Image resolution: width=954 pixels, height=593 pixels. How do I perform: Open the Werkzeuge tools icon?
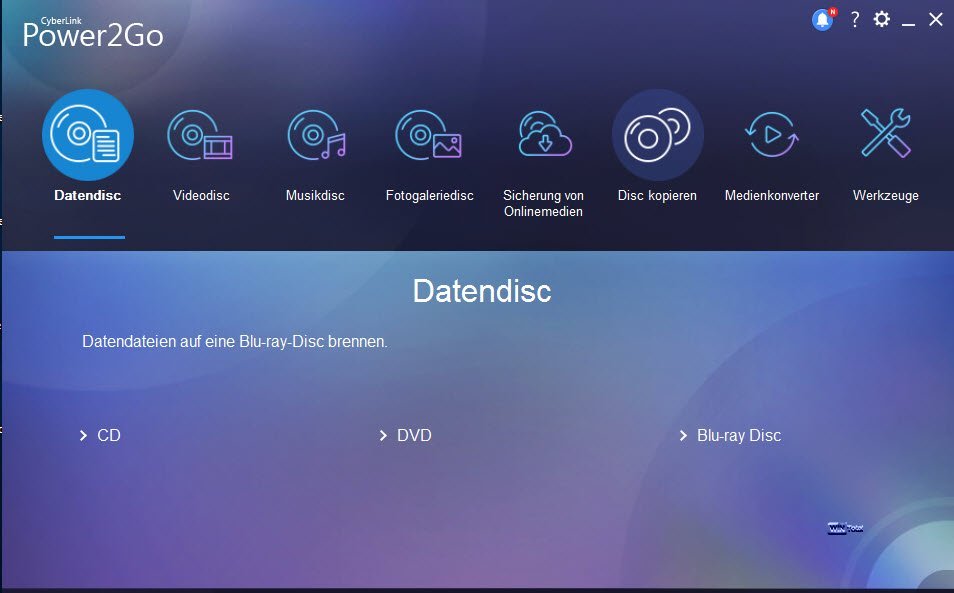886,133
